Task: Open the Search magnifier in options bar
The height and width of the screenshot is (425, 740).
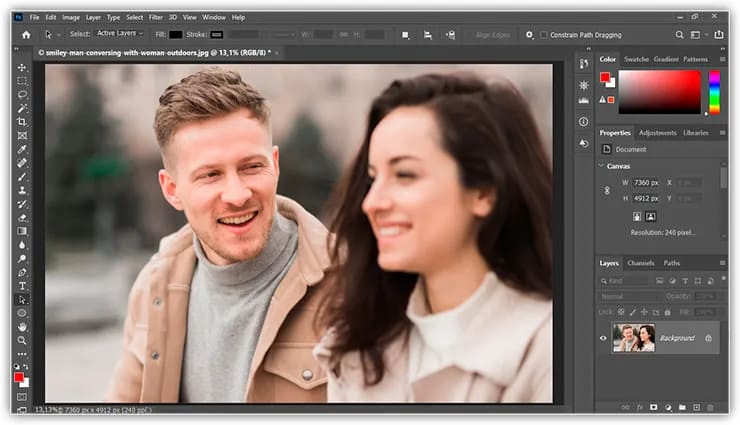Action: [679, 34]
